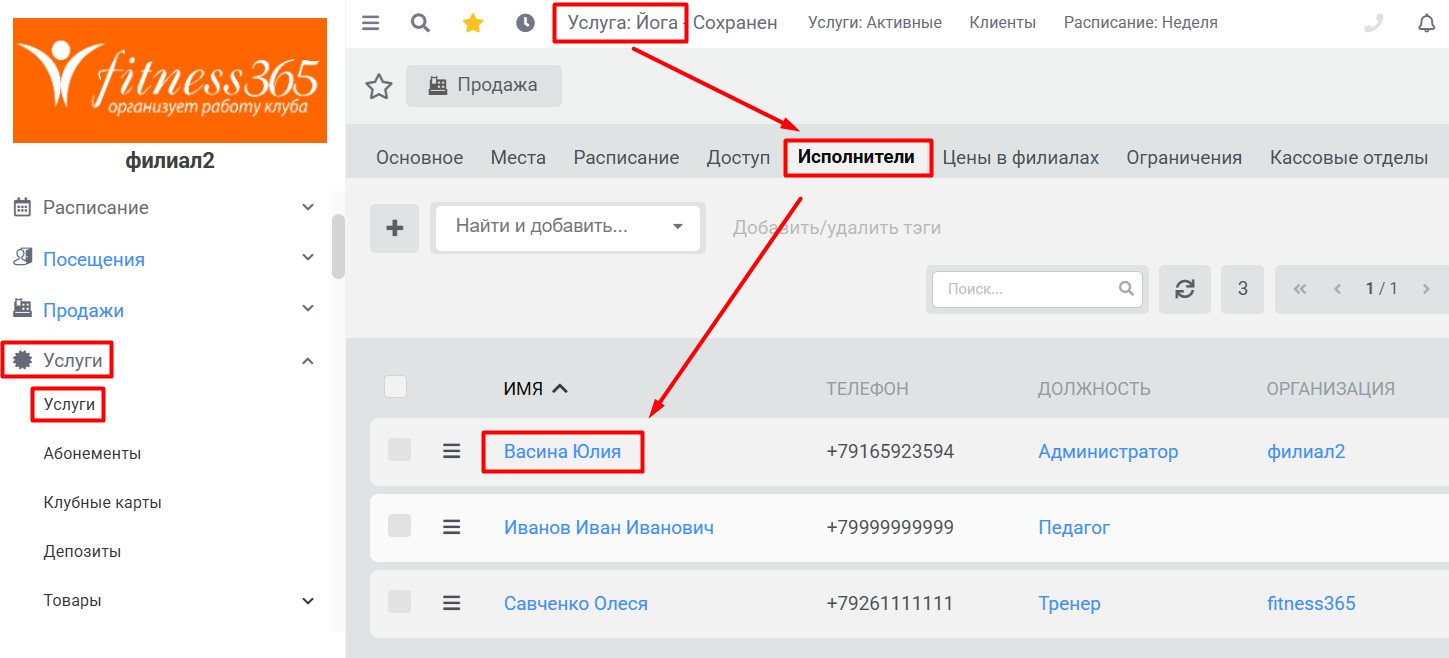Image resolution: width=1449 pixels, height=658 pixels.
Task: Click the Педагог position link
Action: pyautogui.click(x=1074, y=527)
